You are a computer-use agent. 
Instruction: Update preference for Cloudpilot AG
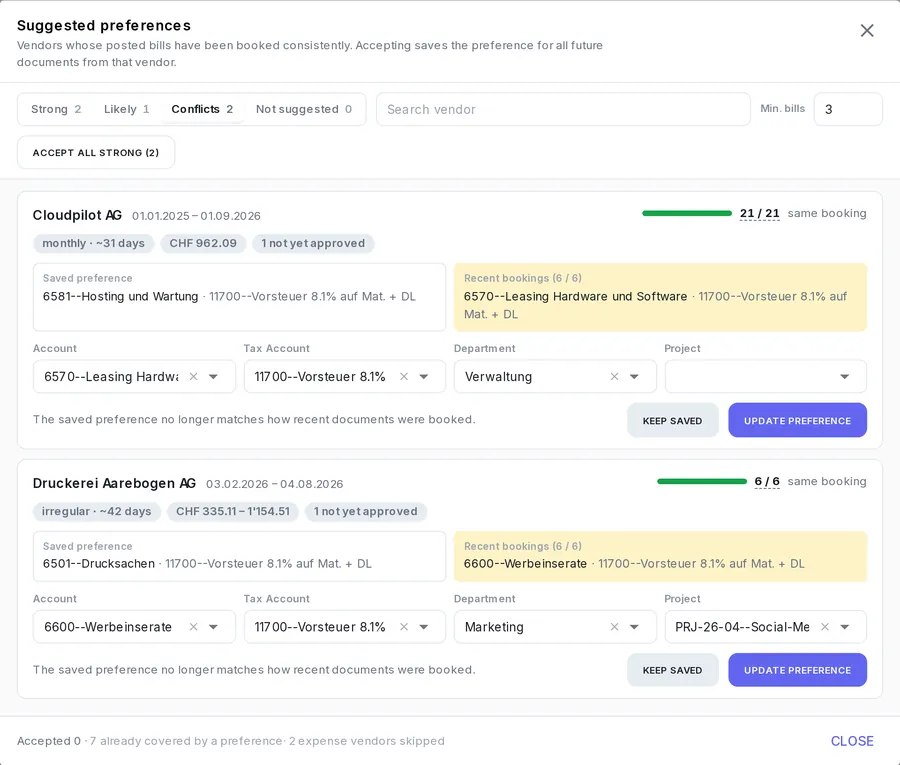[x=797, y=420]
